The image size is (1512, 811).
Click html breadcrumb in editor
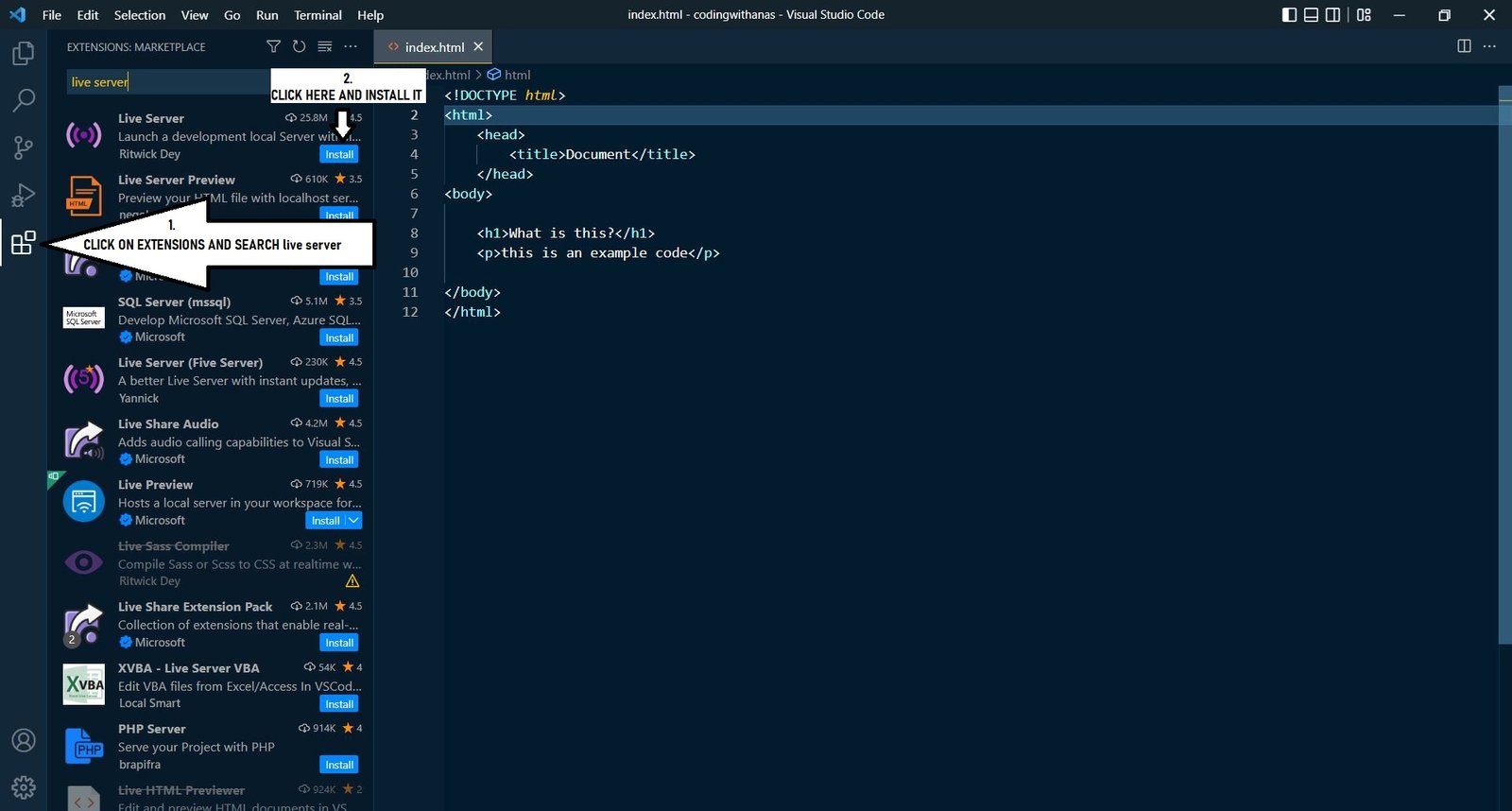click(517, 75)
